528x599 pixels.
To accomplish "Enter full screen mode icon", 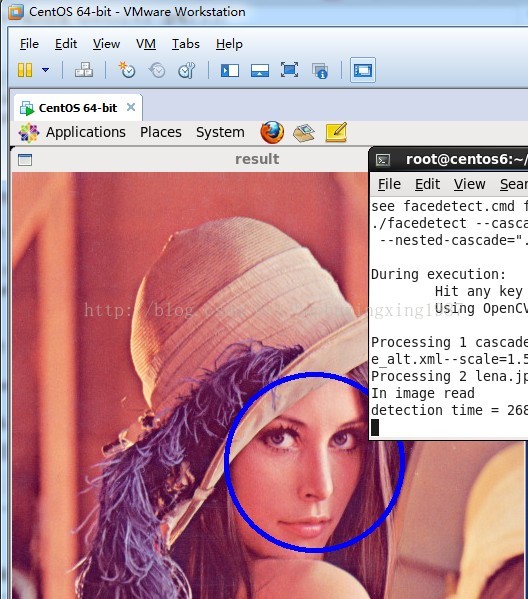I will (290, 70).
